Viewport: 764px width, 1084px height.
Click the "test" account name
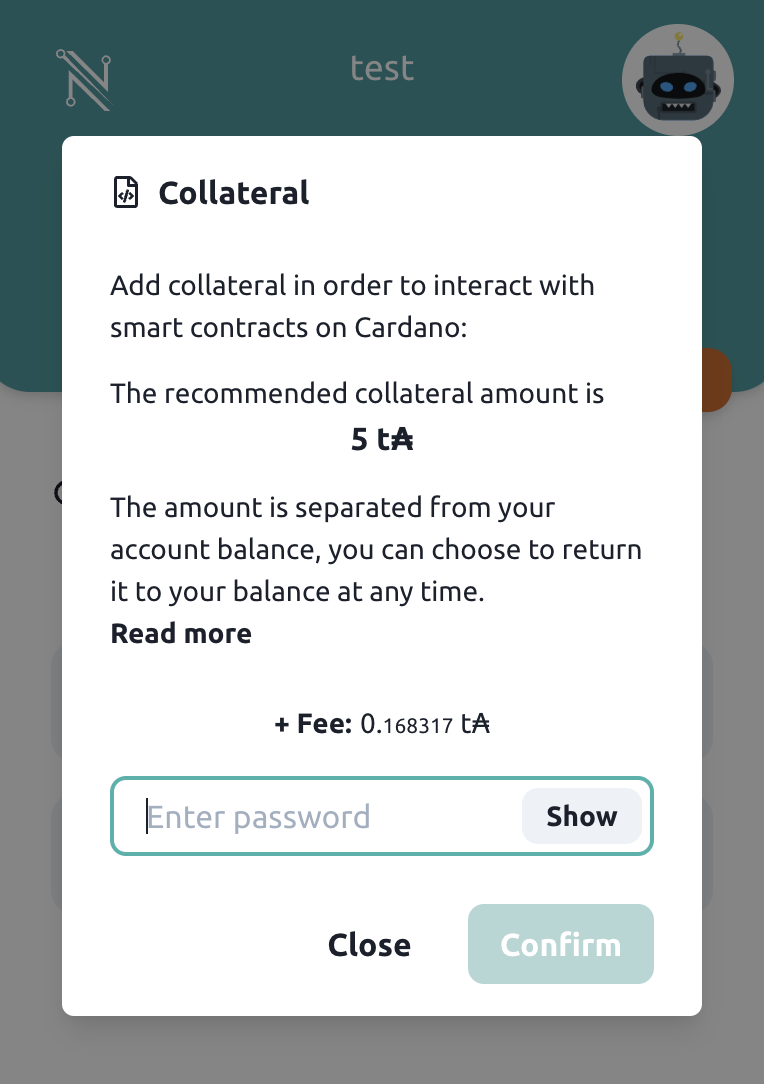click(x=382, y=69)
